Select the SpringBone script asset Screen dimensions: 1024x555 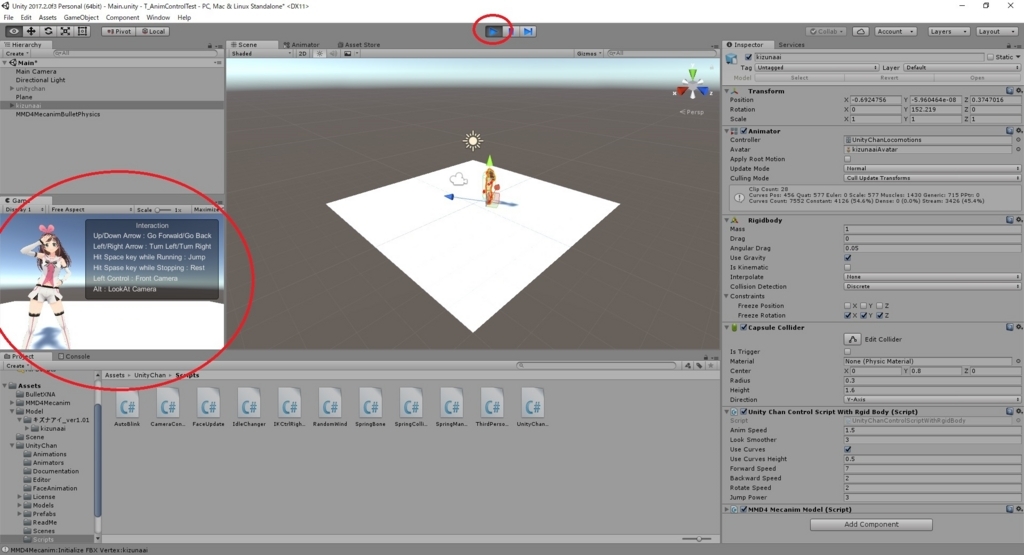(x=370, y=408)
